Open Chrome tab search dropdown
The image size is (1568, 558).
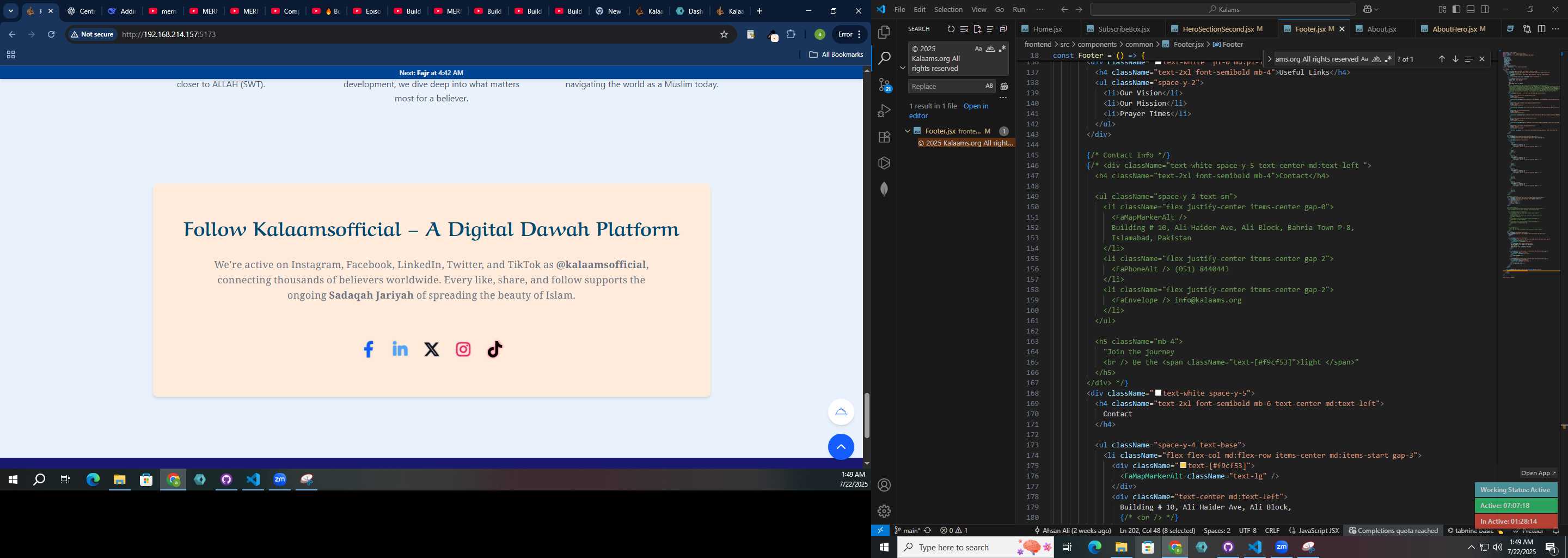(11, 11)
